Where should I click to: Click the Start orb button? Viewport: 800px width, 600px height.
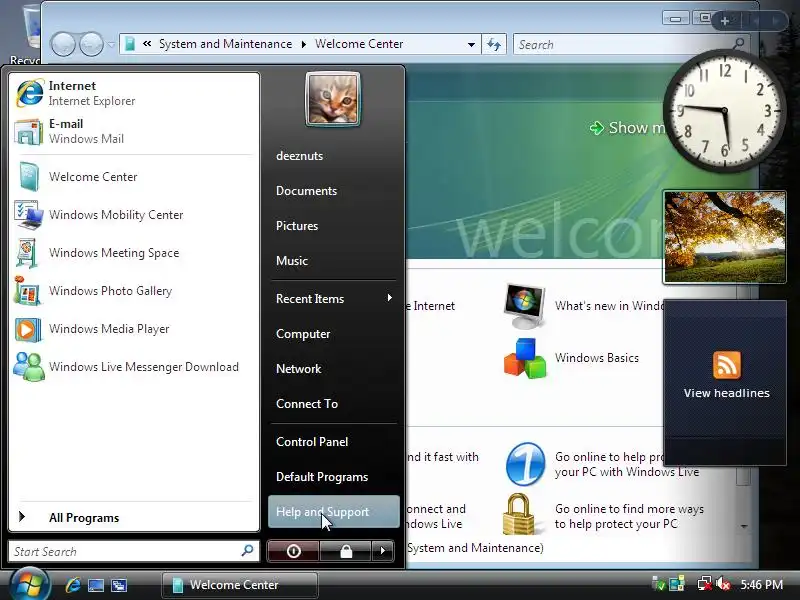click(x=29, y=585)
